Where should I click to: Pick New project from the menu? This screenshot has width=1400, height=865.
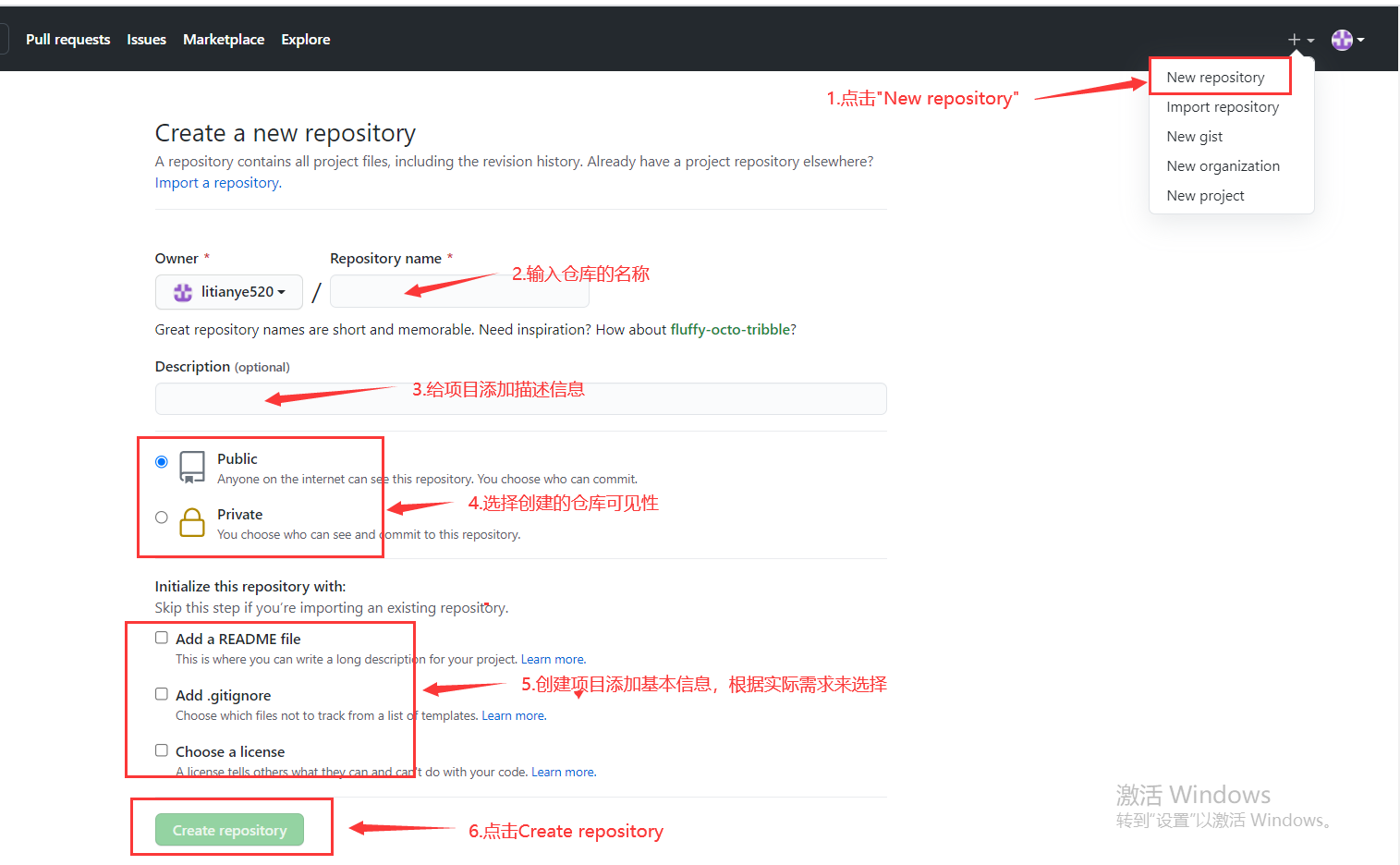[x=1205, y=196]
